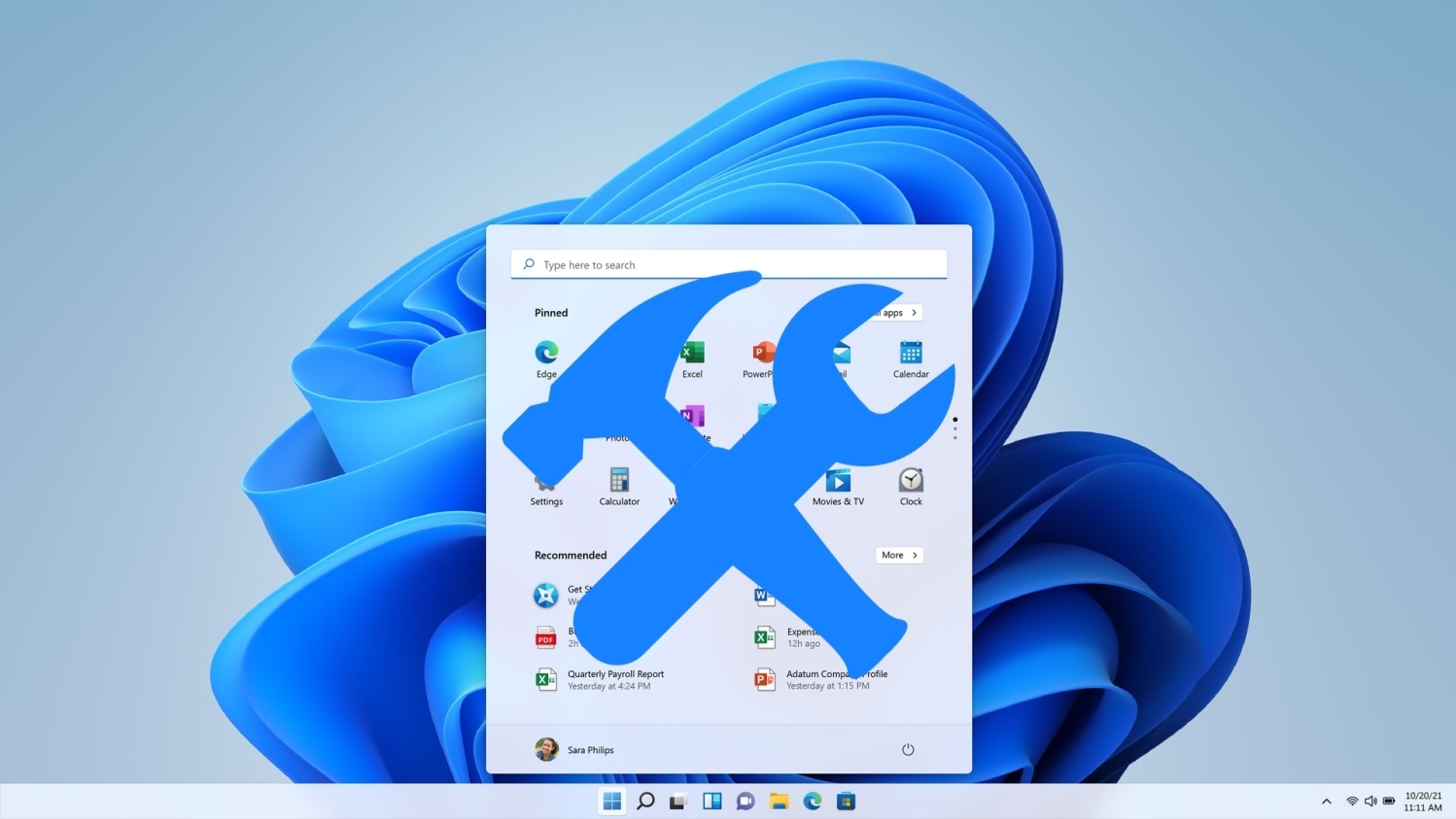
Task: Click the Sara Philips user account
Action: coord(574,750)
